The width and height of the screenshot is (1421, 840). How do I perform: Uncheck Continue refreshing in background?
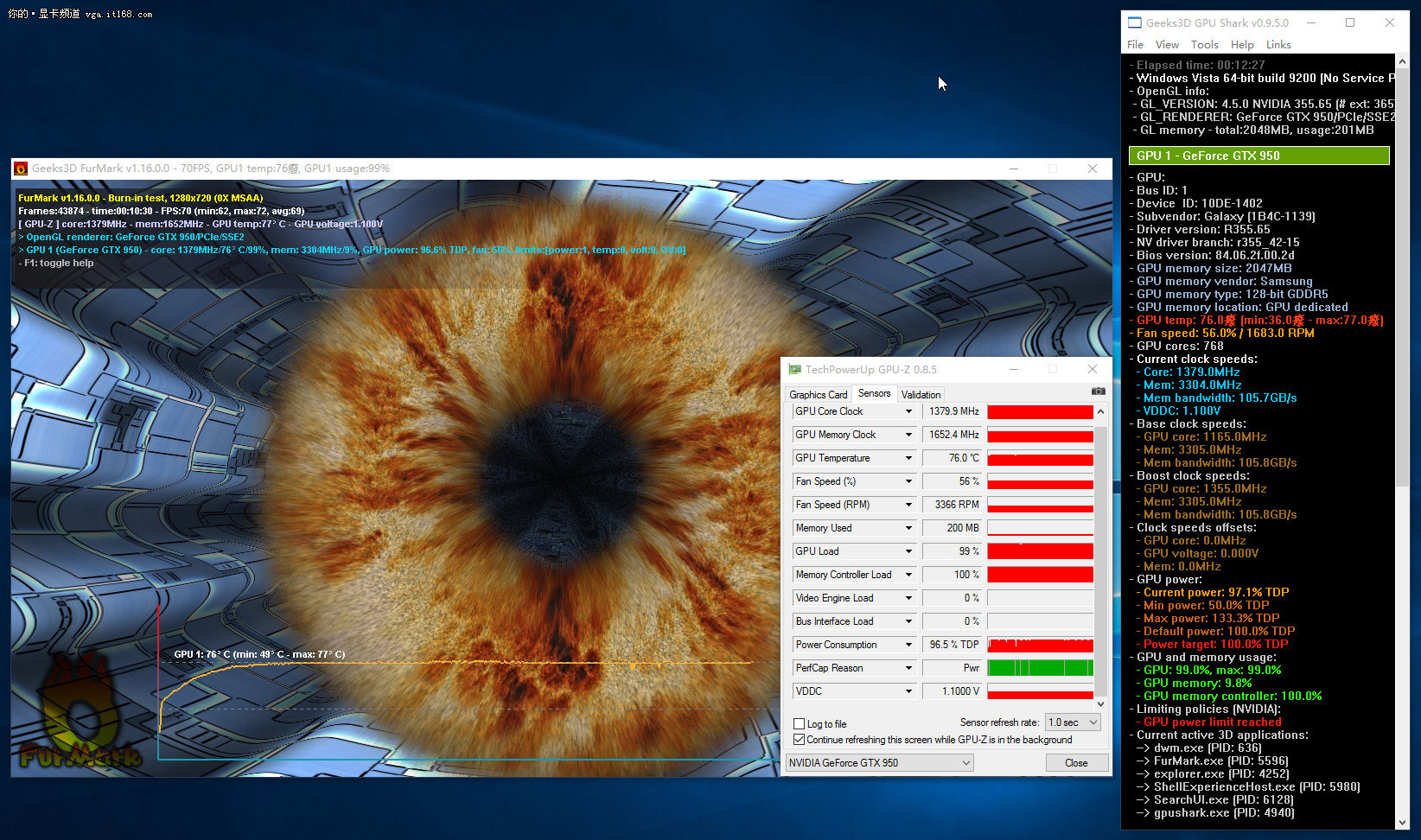click(799, 740)
